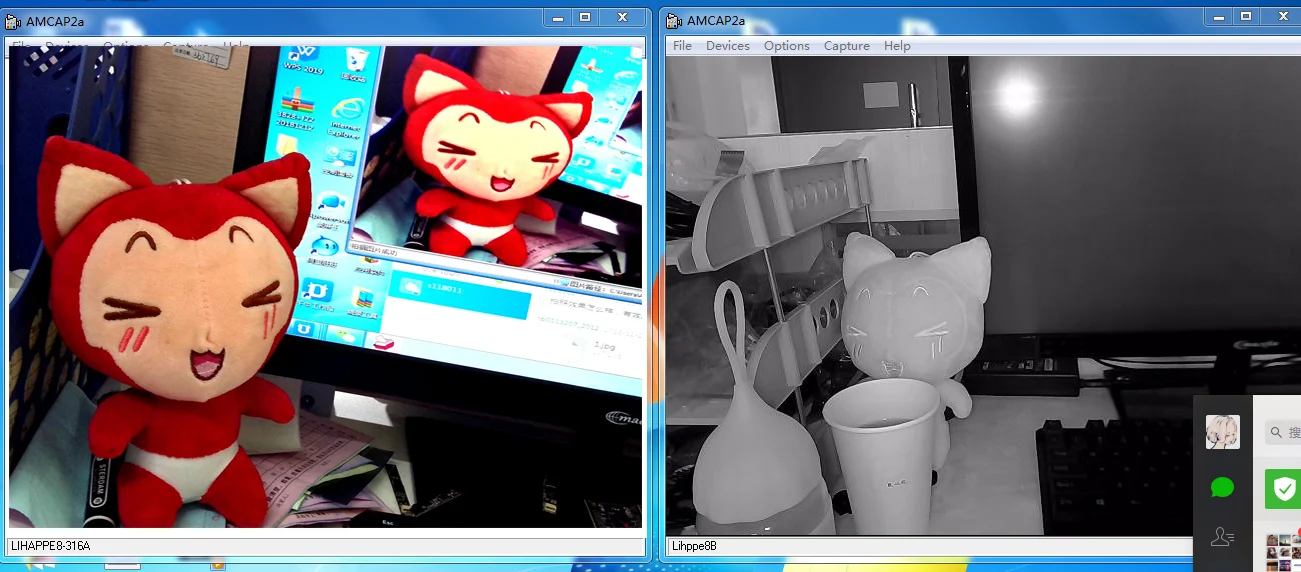Maximize the left AMCAP2a window
This screenshot has height=572, width=1301.
coord(585,17)
